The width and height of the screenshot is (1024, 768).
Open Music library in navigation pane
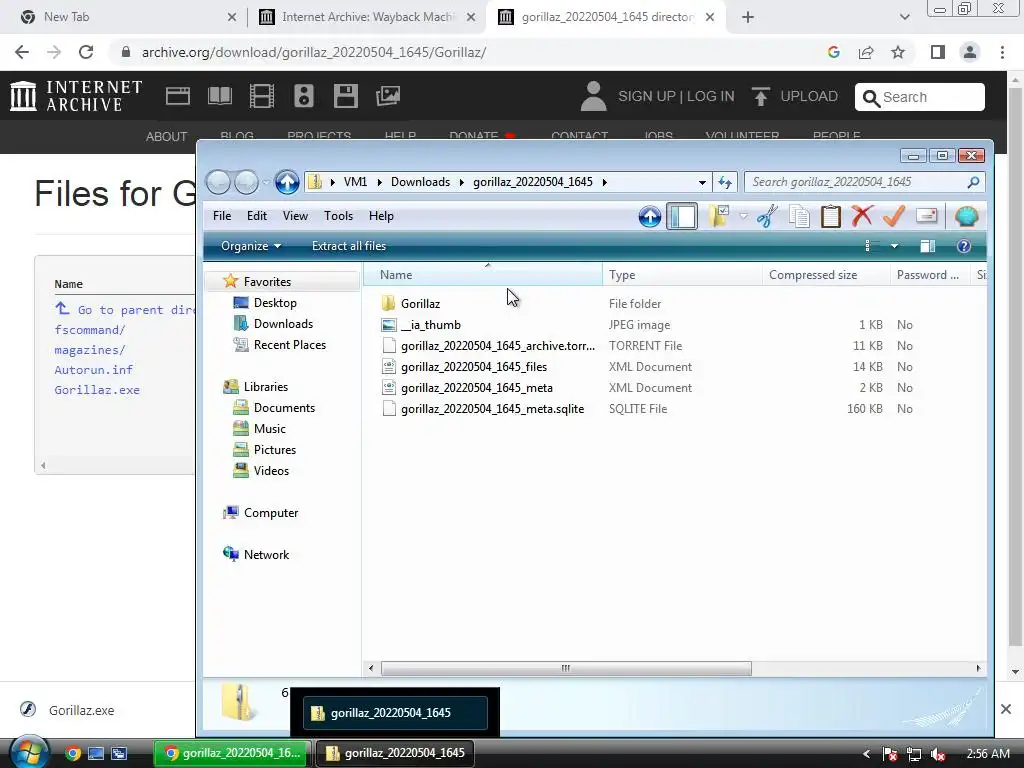269,429
